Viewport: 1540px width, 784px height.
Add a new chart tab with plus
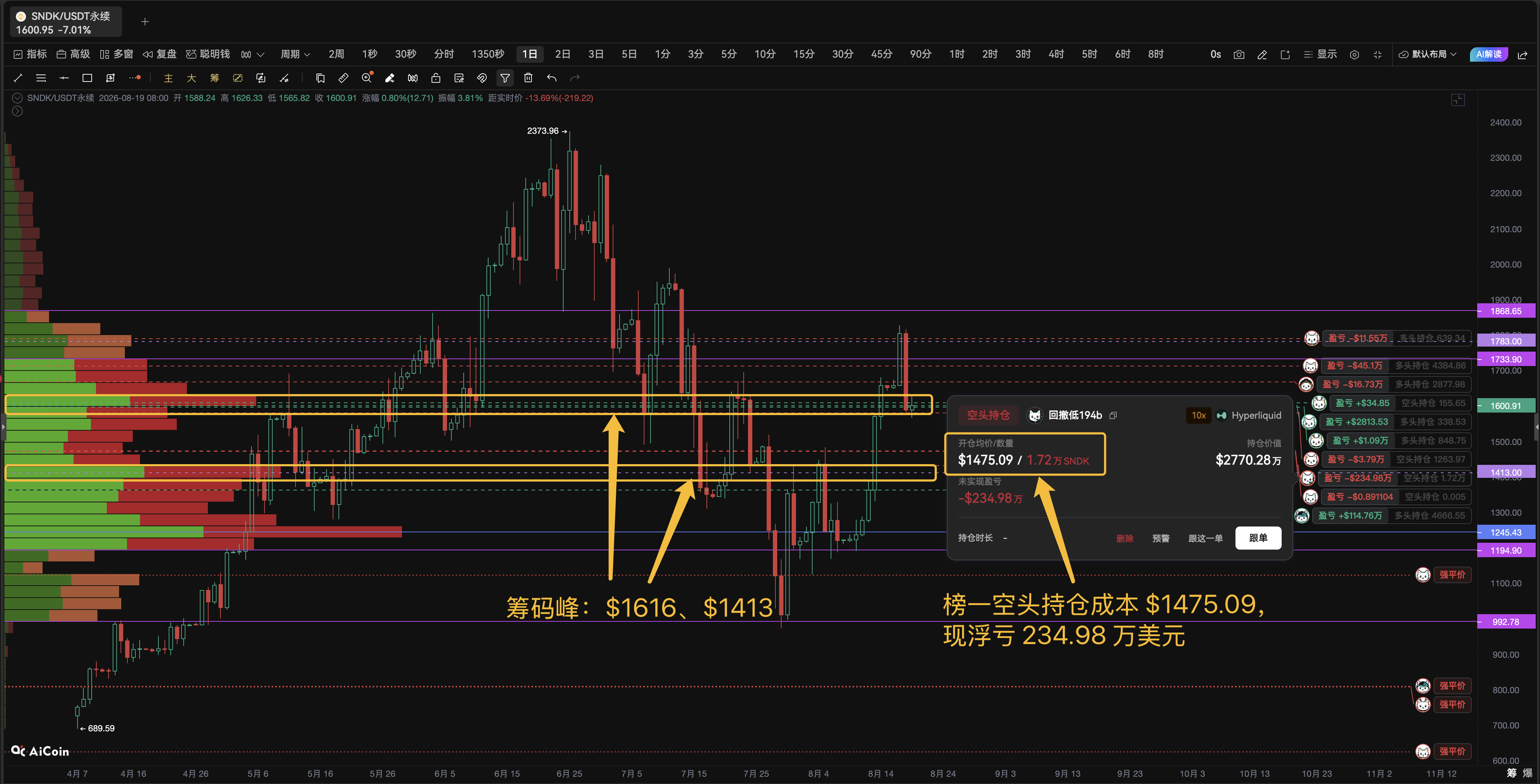tap(145, 22)
